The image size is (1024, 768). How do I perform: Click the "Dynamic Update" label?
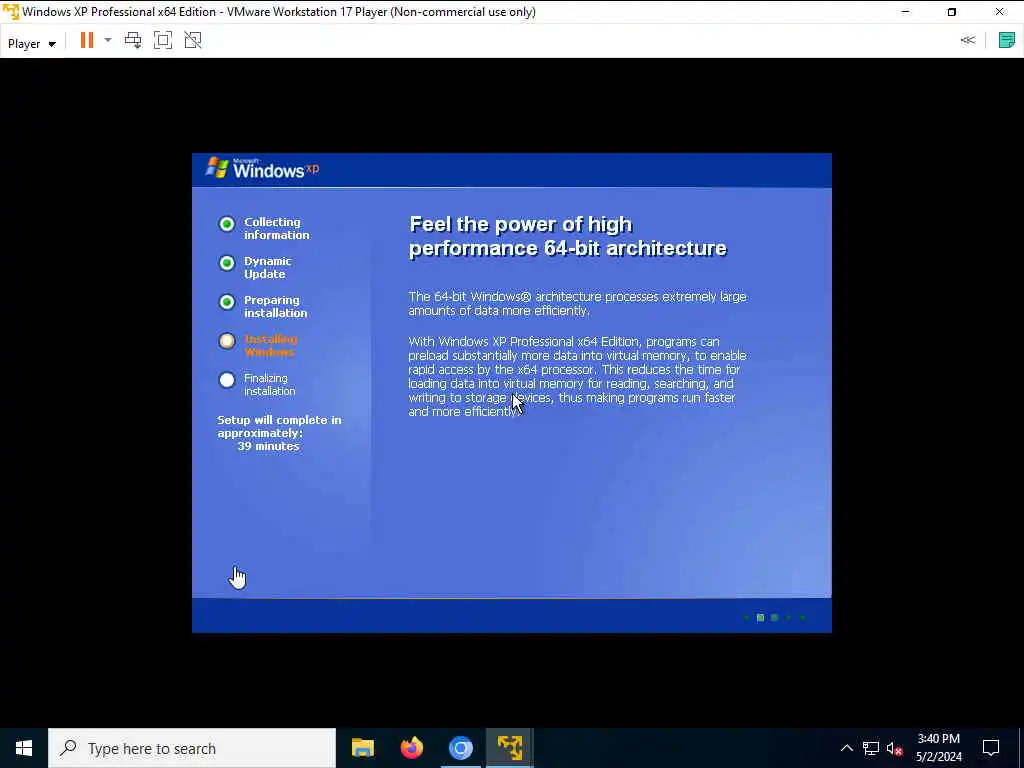coord(268,267)
